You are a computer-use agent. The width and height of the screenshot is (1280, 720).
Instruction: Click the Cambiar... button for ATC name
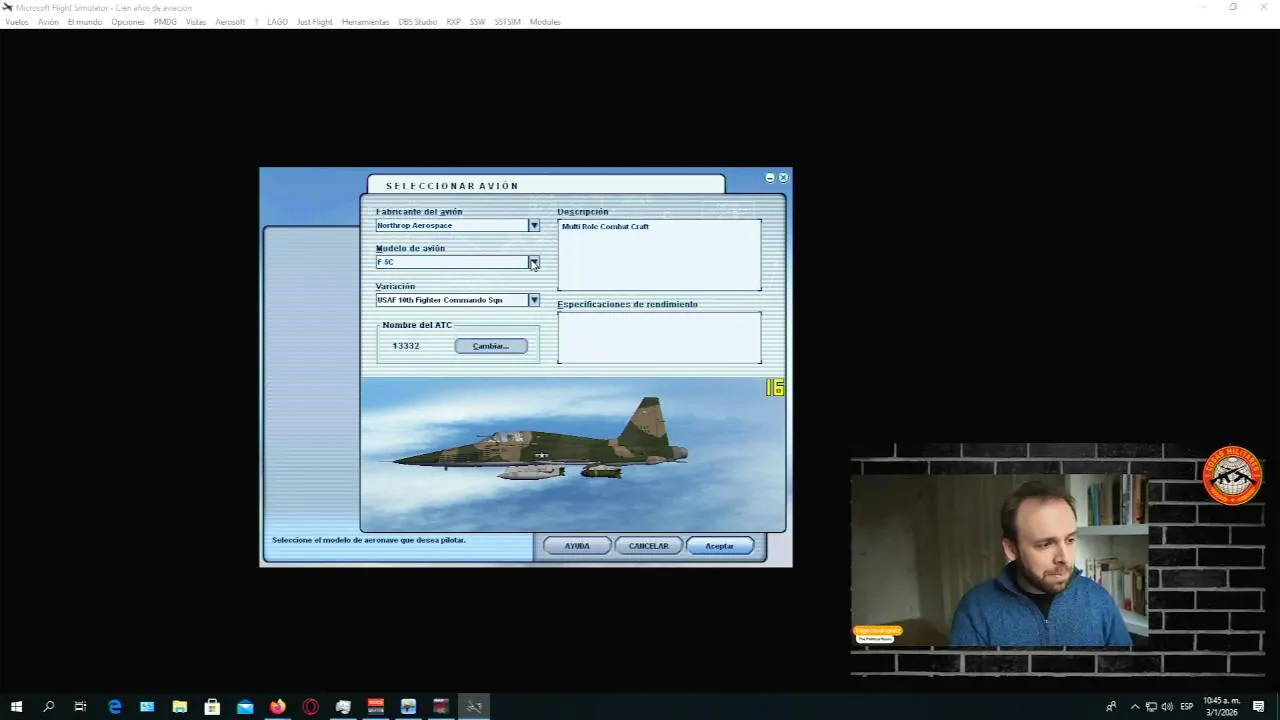(x=491, y=346)
